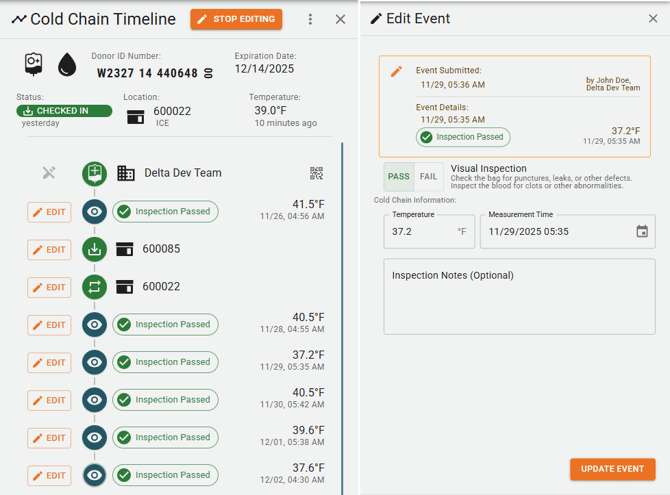670x495 pixels.
Task: Click the Inspection Notes text area
Action: 519,296
